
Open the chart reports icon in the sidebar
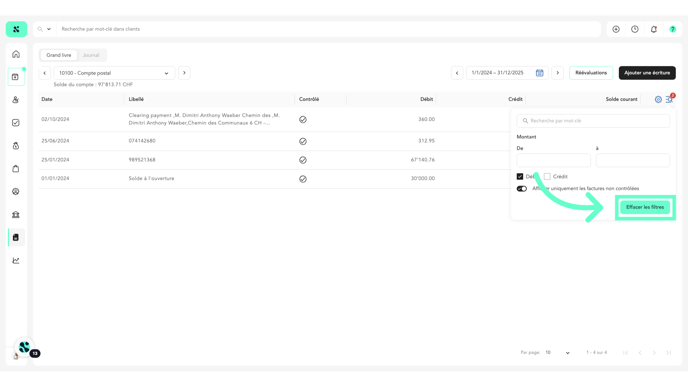pyautogui.click(x=16, y=261)
